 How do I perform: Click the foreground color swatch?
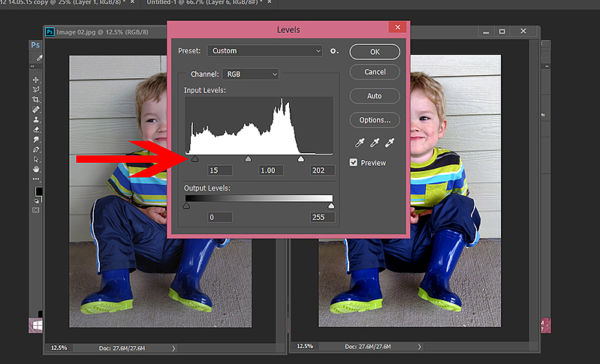tap(39, 191)
